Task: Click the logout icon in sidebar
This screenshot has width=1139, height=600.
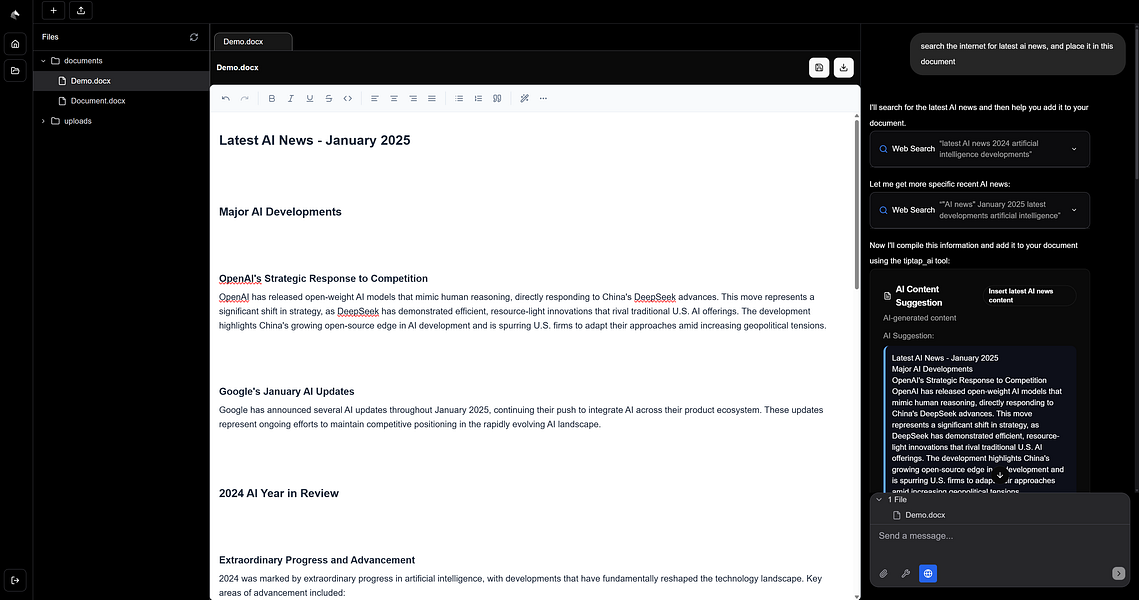Action: (x=15, y=580)
